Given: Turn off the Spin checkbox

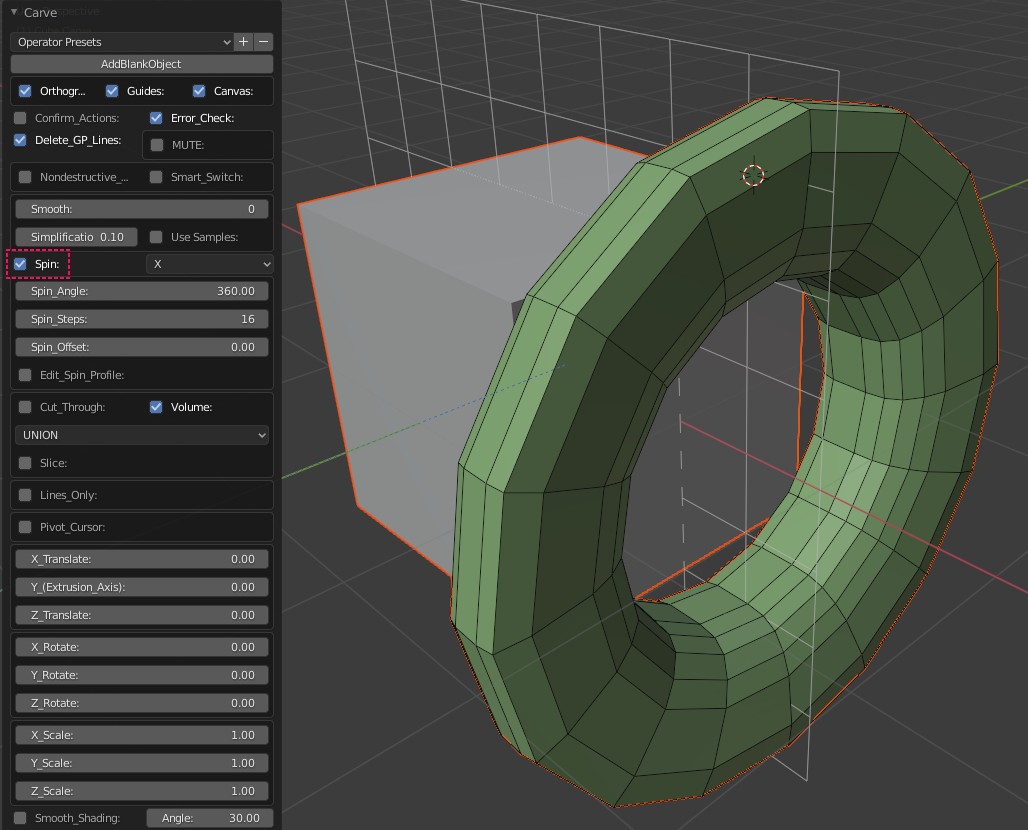Looking at the screenshot, I should click(x=21, y=264).
